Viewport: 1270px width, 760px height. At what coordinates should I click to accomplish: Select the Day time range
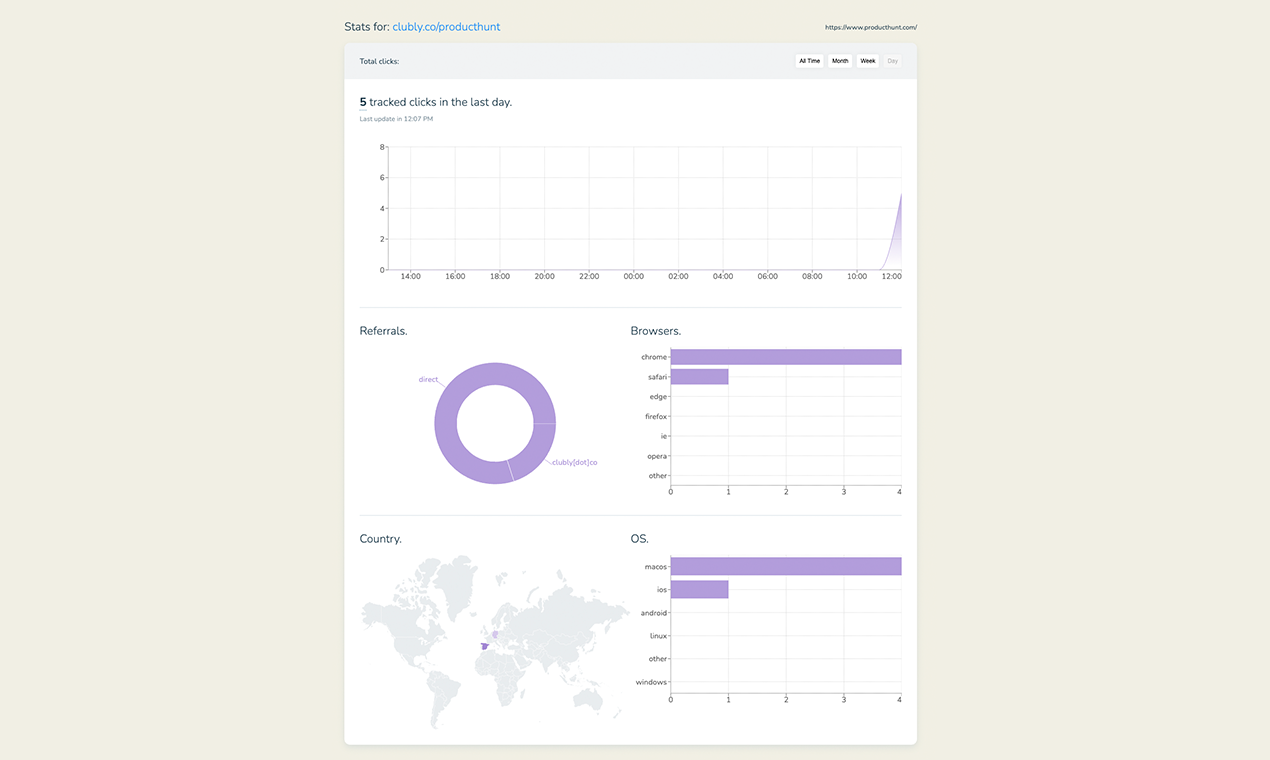point(893,61)
